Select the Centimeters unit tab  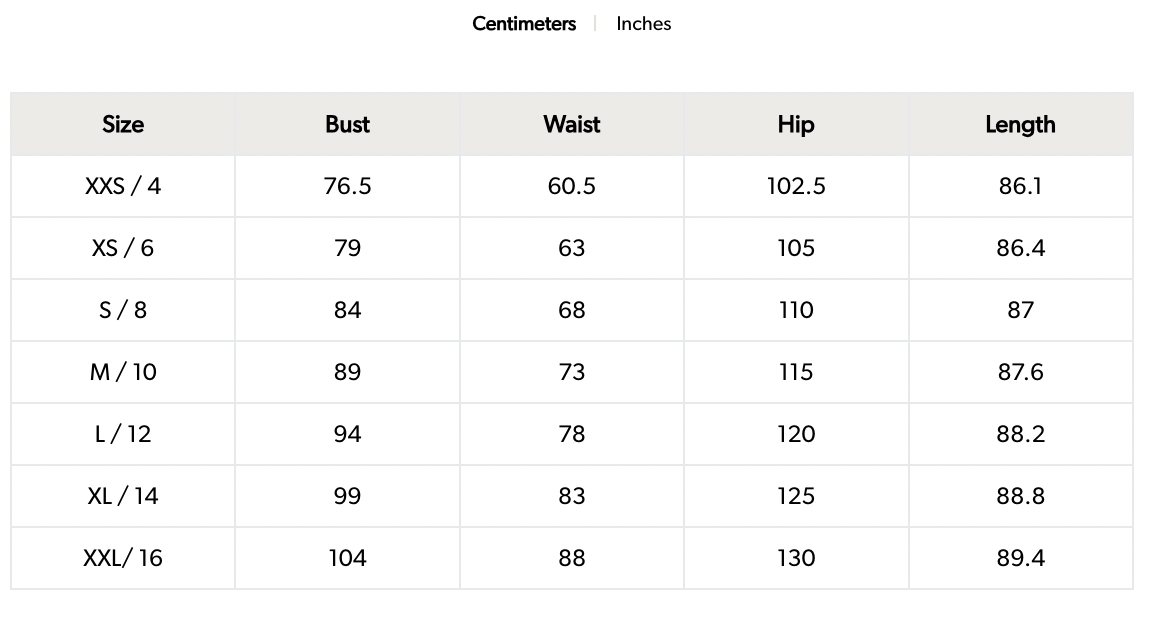(x=524, y=24)
